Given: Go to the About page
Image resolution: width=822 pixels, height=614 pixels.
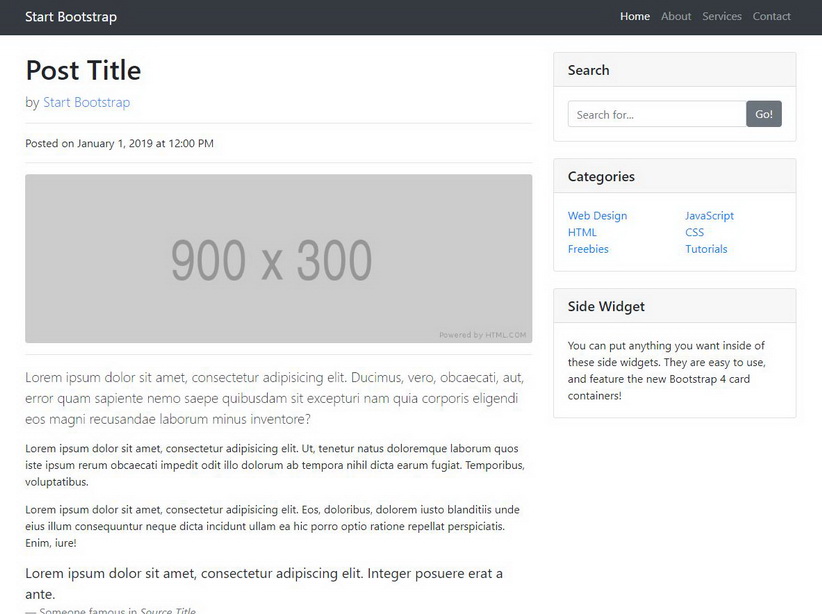Looking at the screenshot, I should coord(676,17).
